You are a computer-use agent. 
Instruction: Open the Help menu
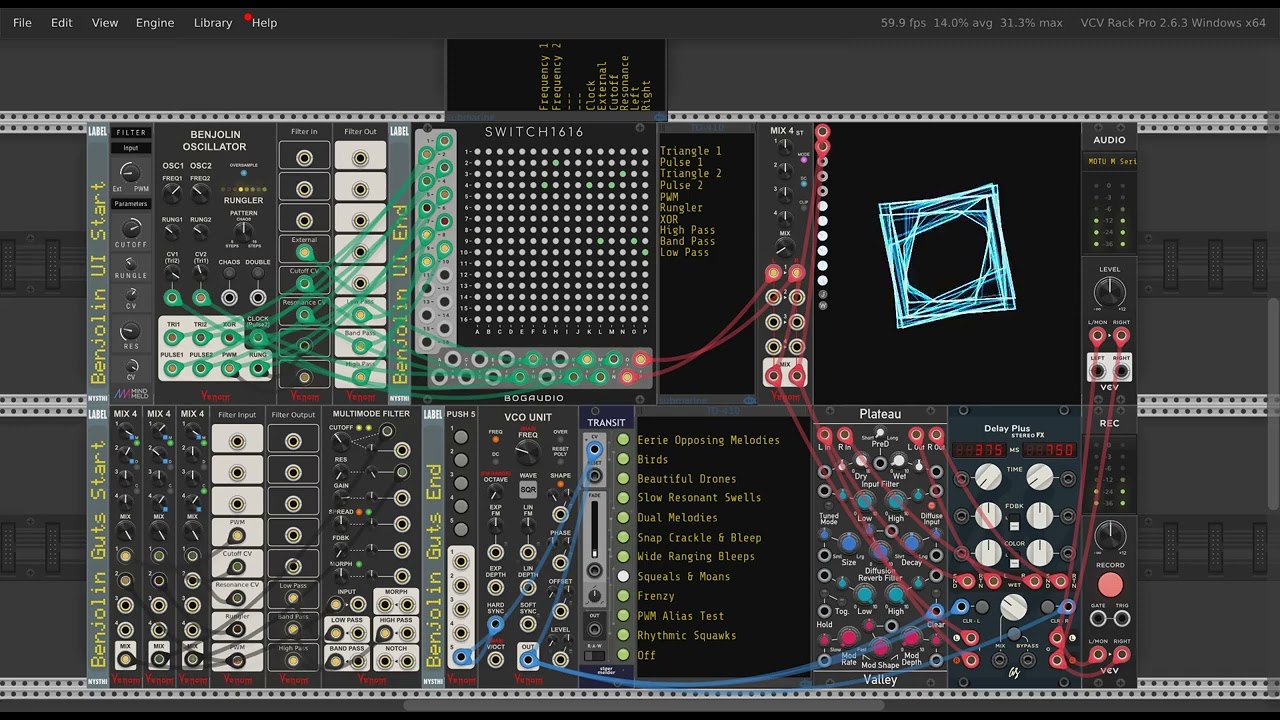[264, 22]
